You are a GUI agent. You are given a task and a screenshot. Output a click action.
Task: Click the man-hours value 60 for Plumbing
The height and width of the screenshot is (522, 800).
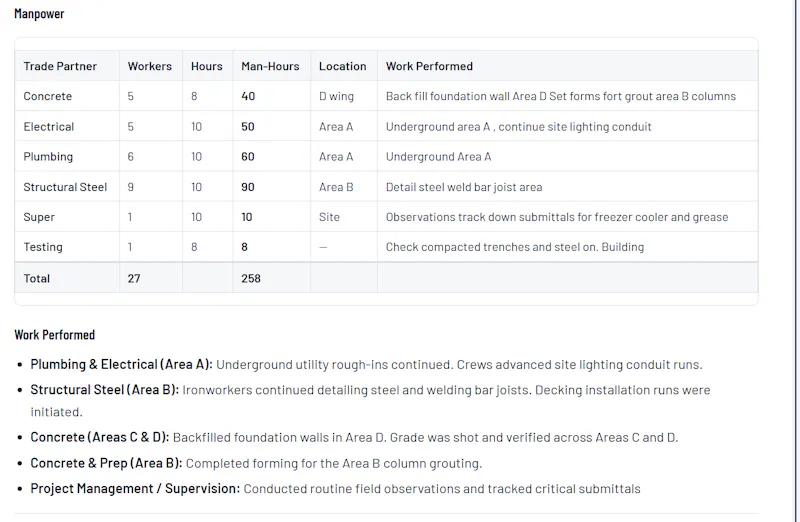tap(247, 157)
